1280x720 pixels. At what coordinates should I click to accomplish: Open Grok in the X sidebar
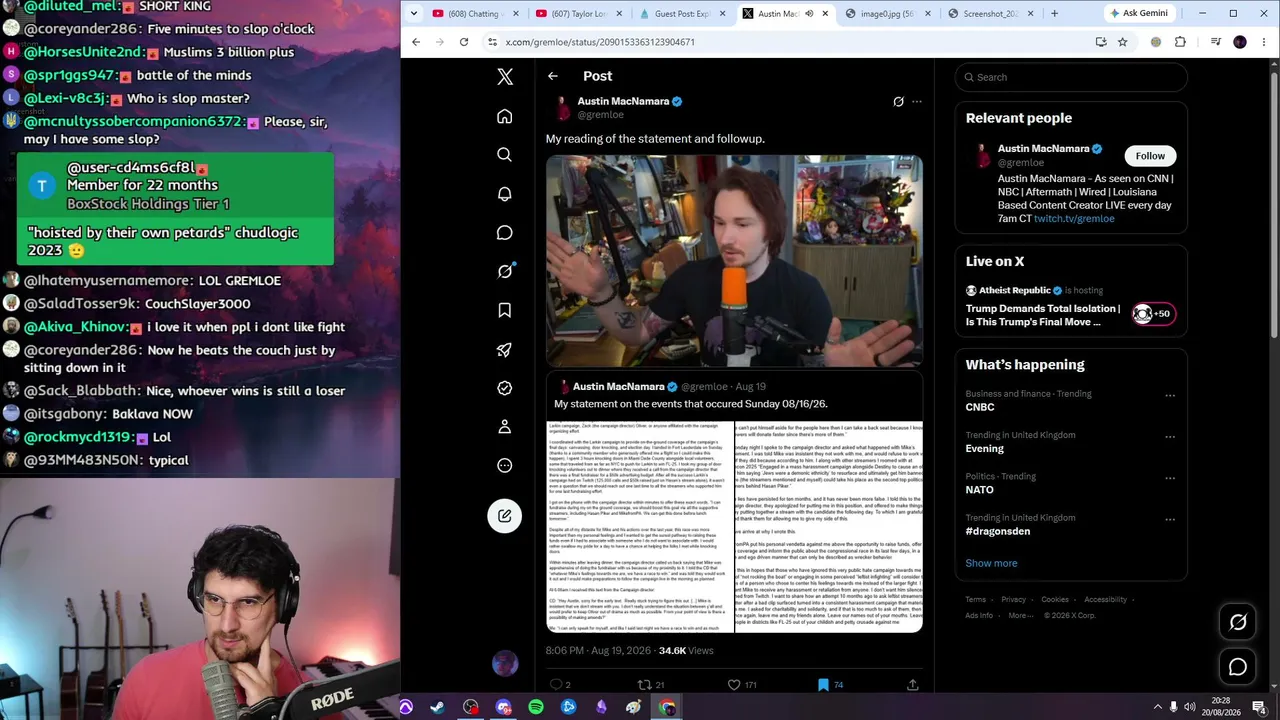505,271
